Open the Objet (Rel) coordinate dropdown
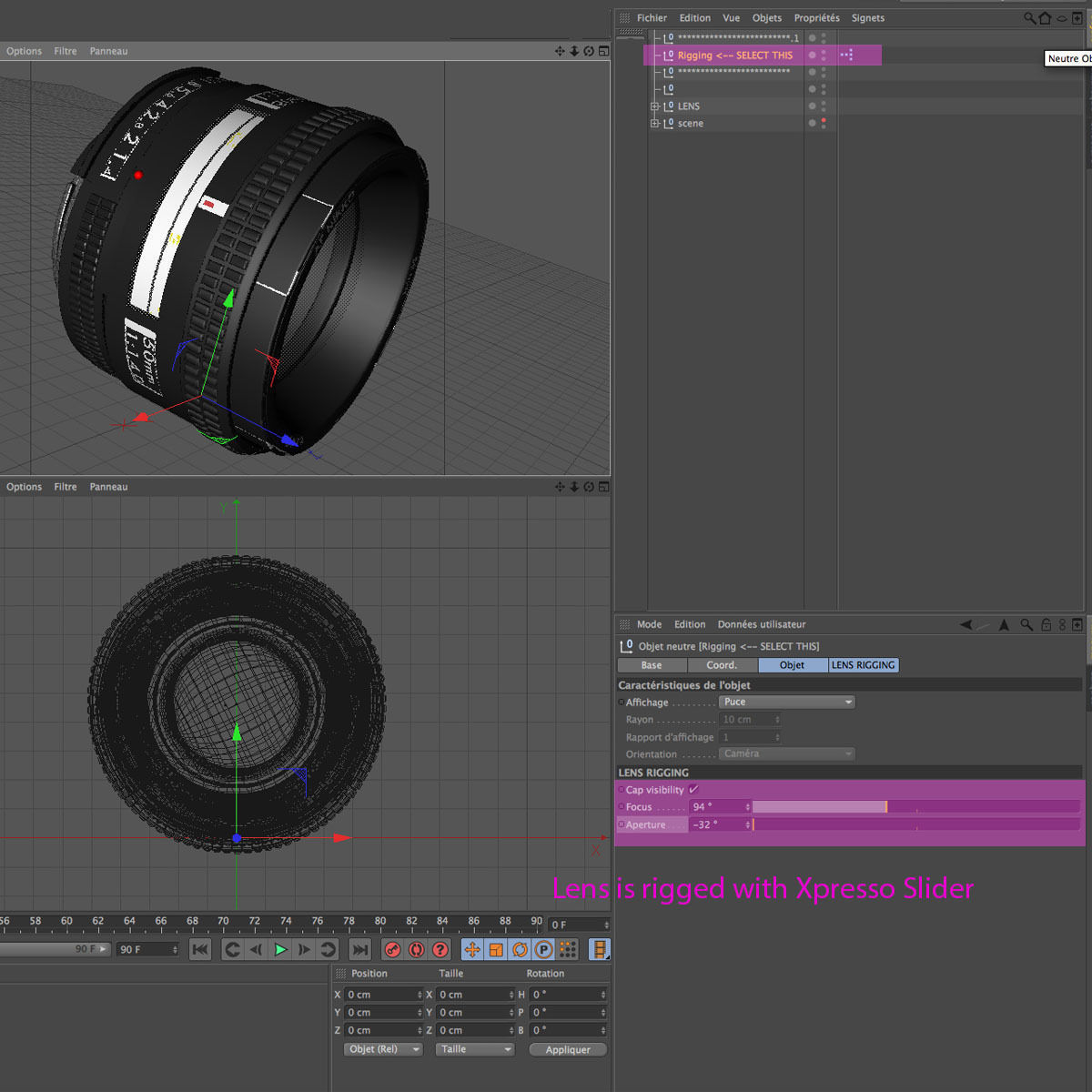This screenshot has height=1092, width=1092. pos(383,1049)
